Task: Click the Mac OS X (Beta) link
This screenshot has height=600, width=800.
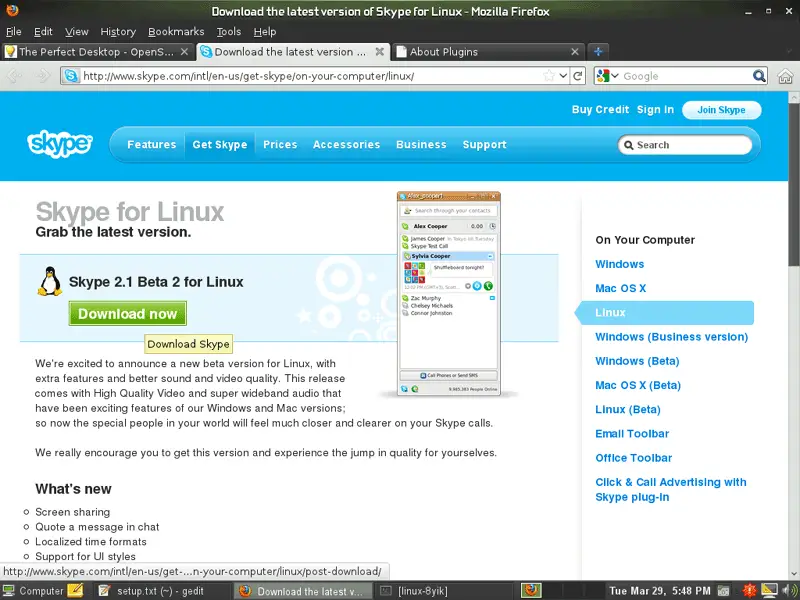Action: pyautogui.click(x=638, y=385)
